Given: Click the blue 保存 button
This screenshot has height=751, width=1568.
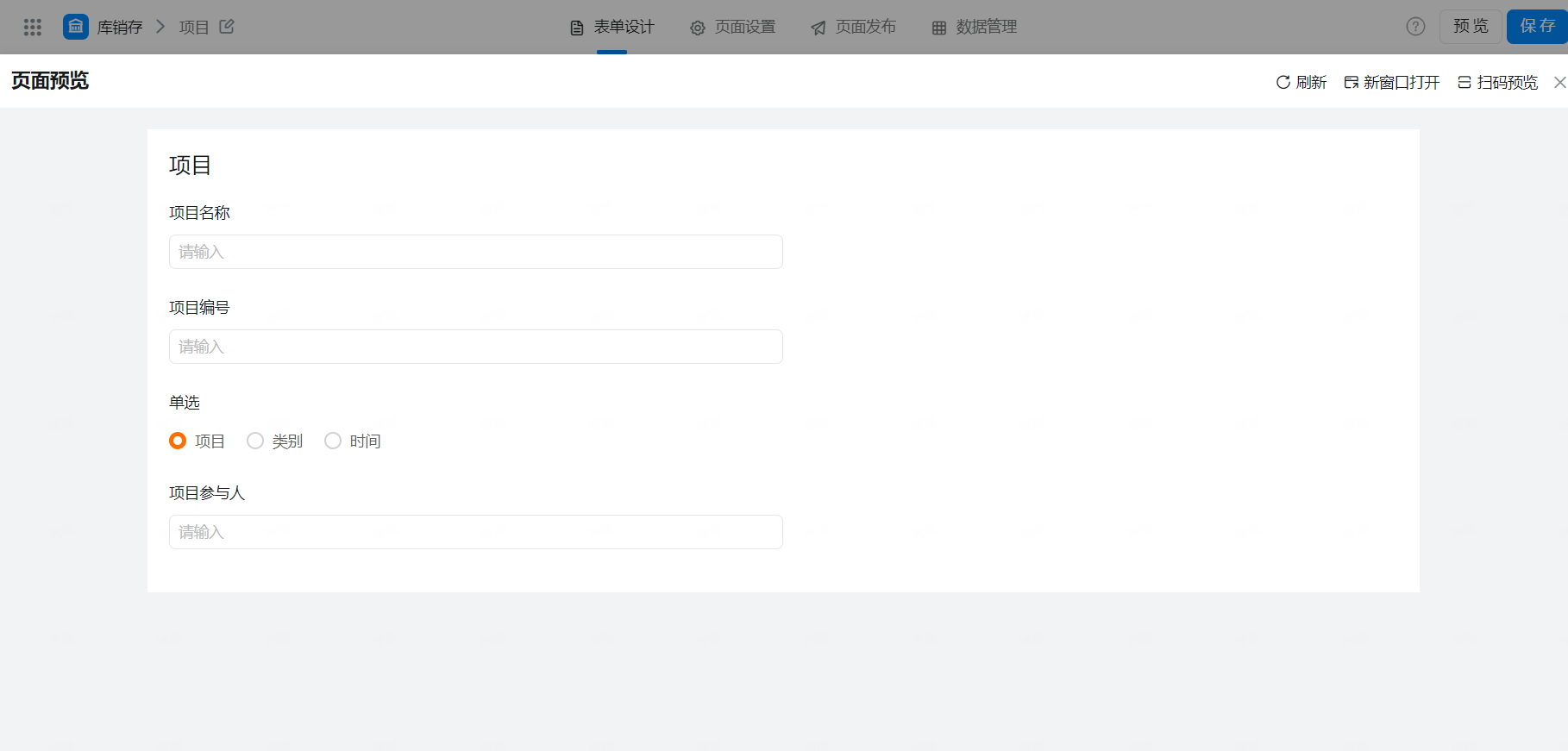Looking at the screenshot, I should 1536,27.
